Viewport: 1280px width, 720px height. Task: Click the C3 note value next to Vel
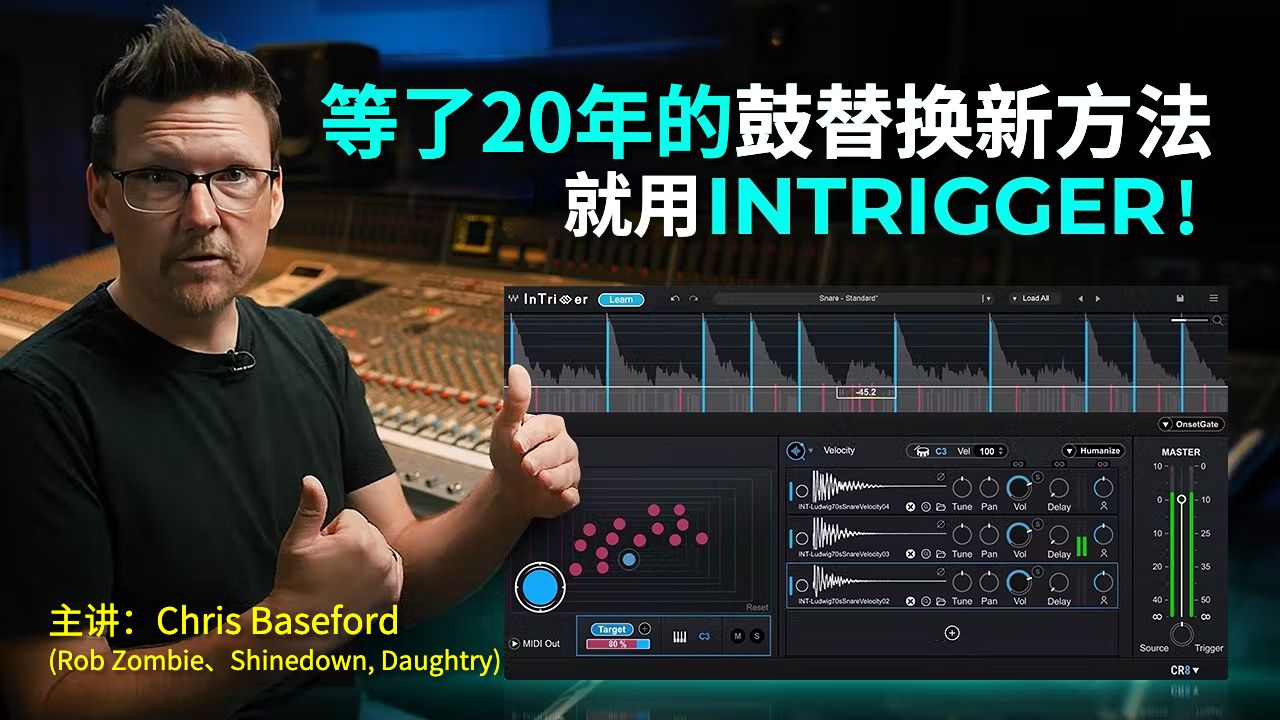942,451
